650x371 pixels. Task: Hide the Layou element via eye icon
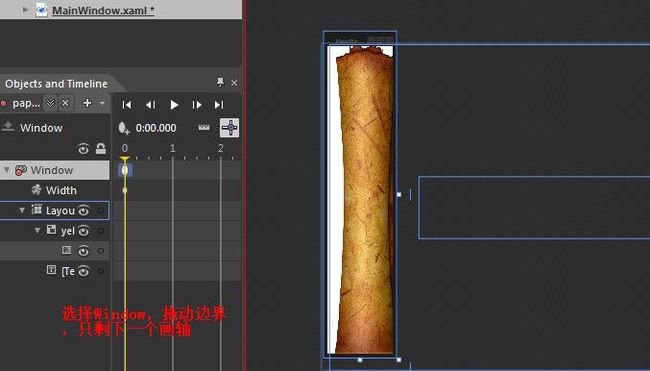point(83,211)
